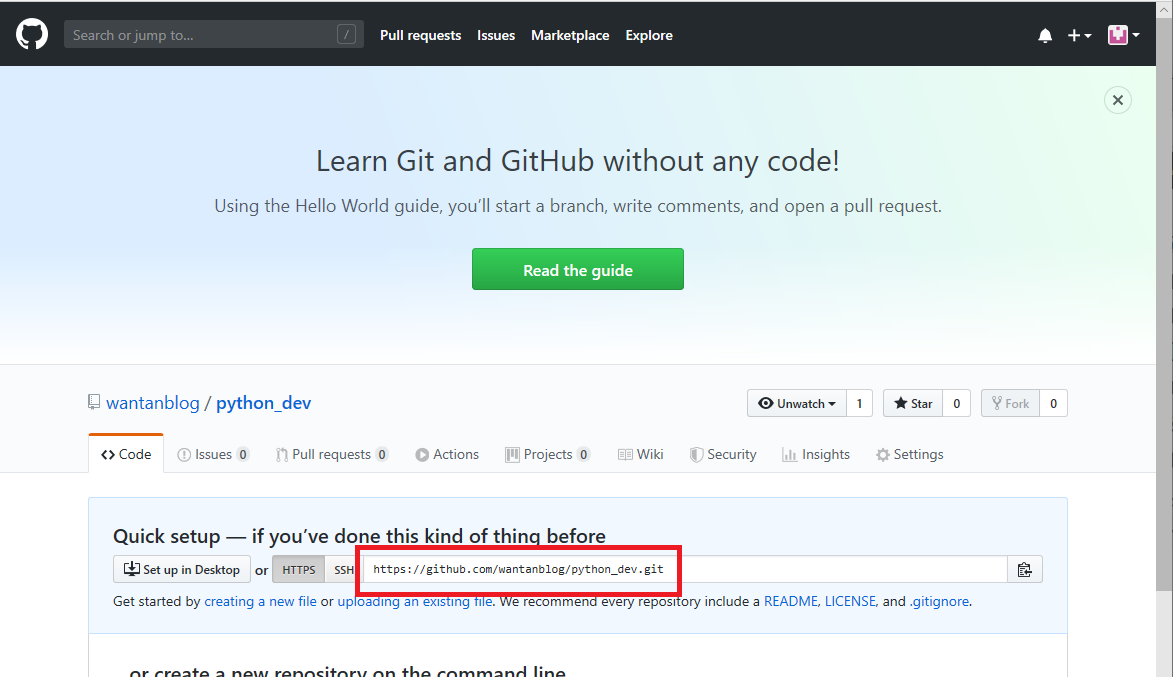Open the README link
Image resolution: width=1173 pixels, height=677 pixels.
pos(791,601)
